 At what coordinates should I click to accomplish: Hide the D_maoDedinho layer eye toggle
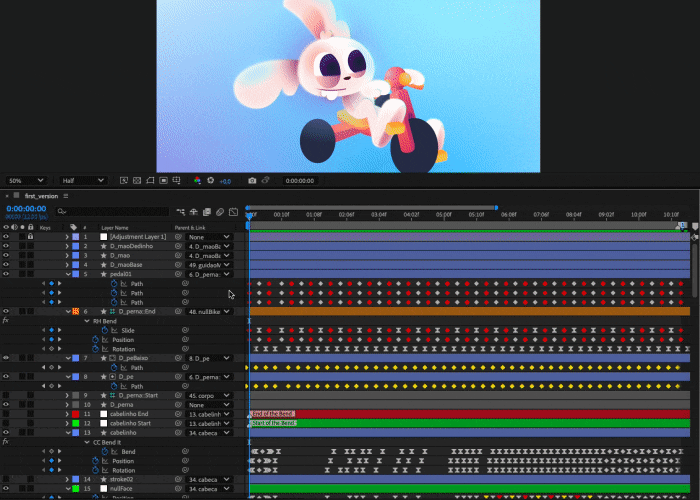6,246
